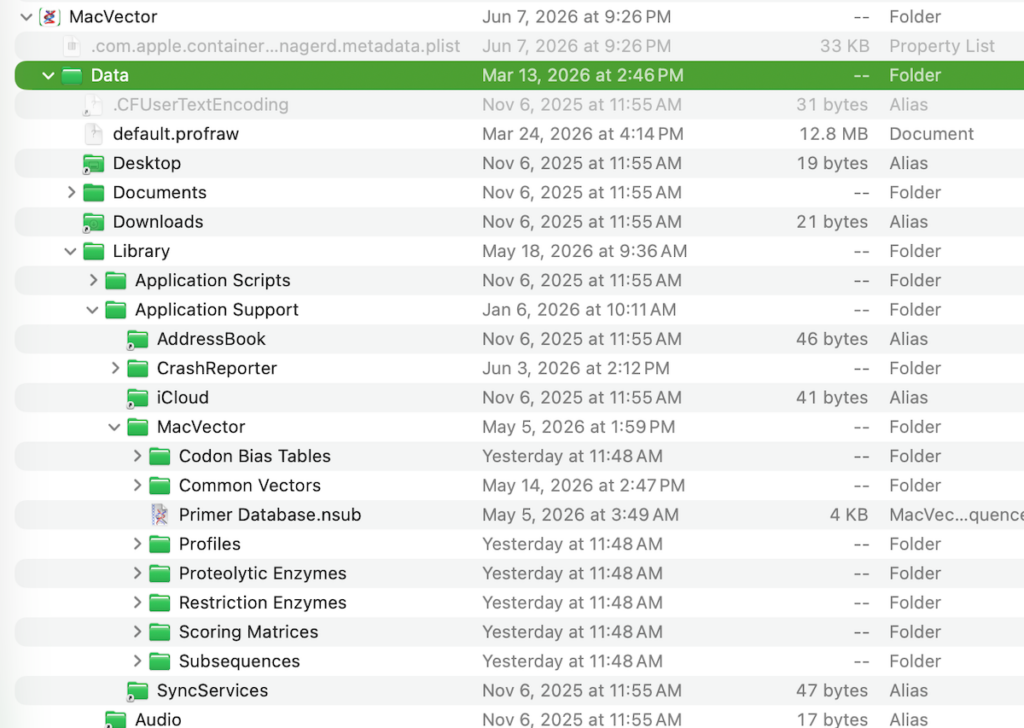Viewport: 1024px width, 728px height.
Task: Click the CrashReporter folder icon
Action: [x=138, y=369]
